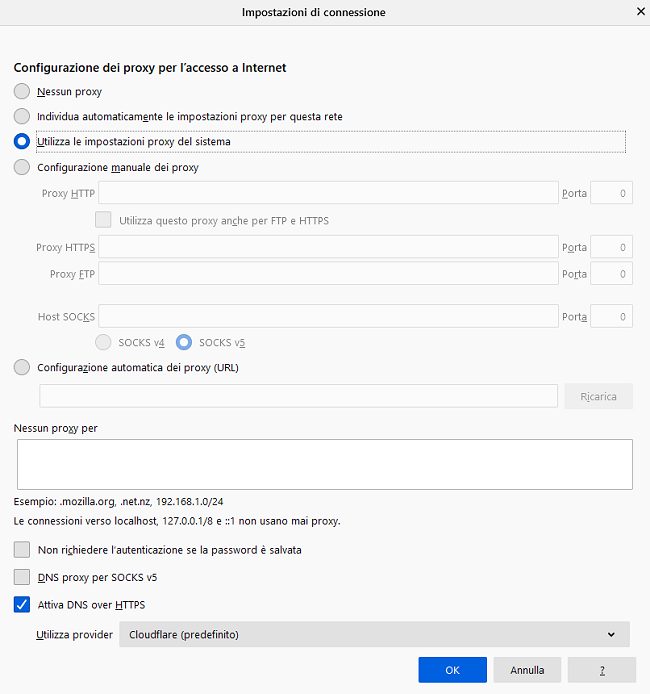The image size is (650, 694).
Task: Open help with the question mark button
Action: pyautogui.click(x=601, y=670)
